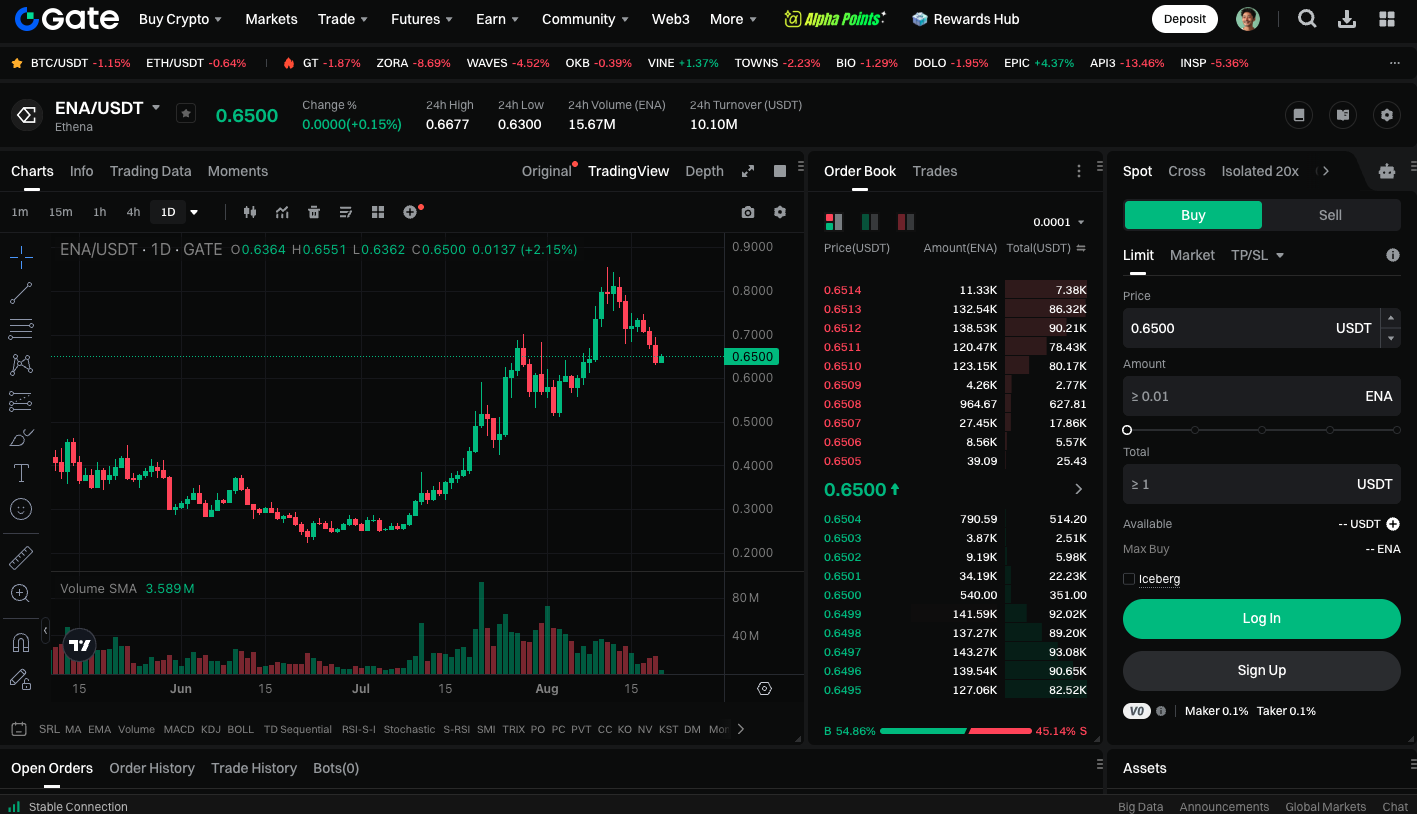Select the XABCD pattern tool
The image size is (1417, 814).
21,365
